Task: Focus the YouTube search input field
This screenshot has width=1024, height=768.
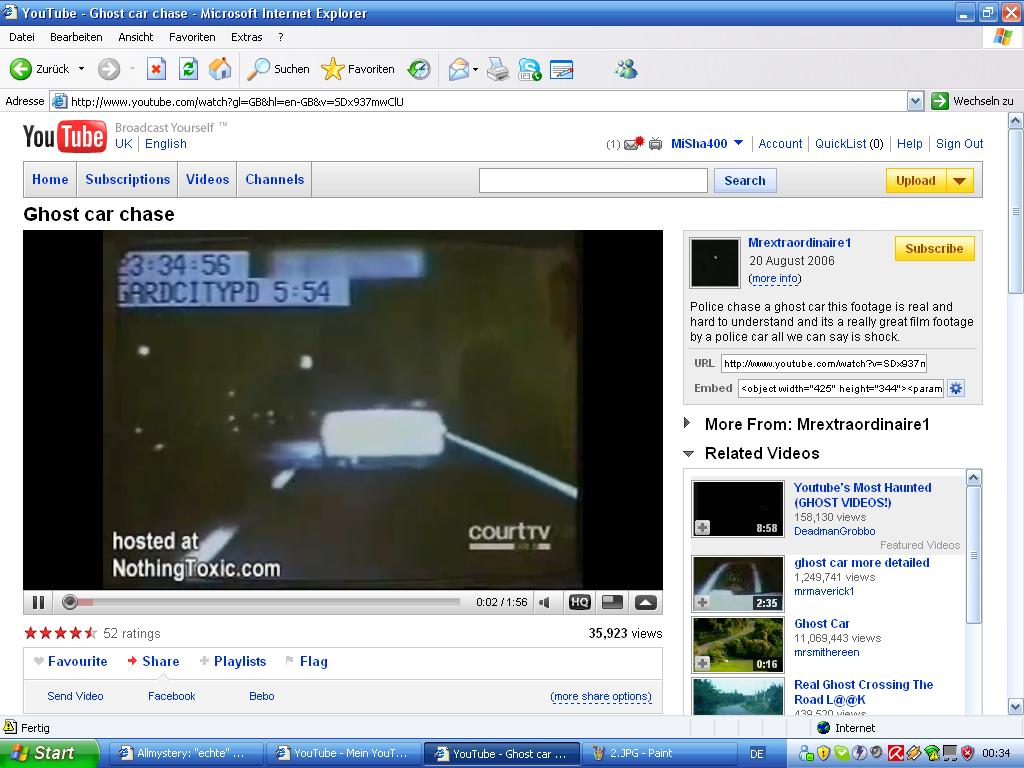Action: [x=593, y=180]
